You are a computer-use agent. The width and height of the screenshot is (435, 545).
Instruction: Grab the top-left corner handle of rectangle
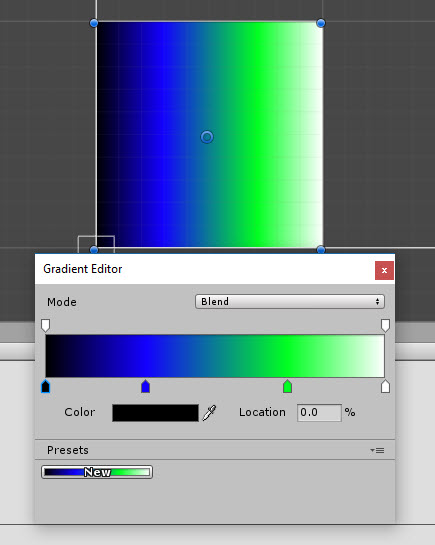94,23
